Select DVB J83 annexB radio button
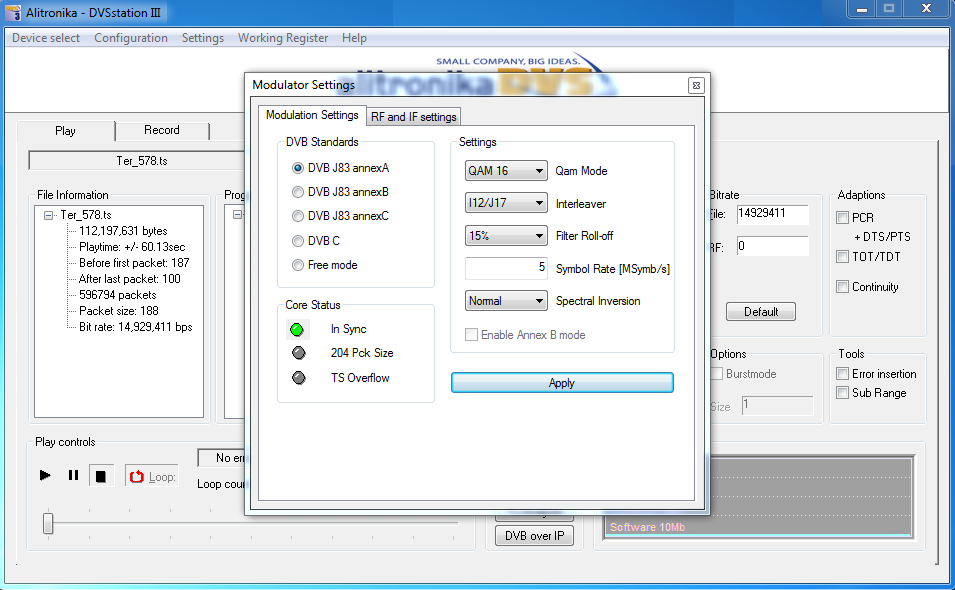The width and height of the screenshot is (955, 590). pyautogui.click(x=298, y=192)
